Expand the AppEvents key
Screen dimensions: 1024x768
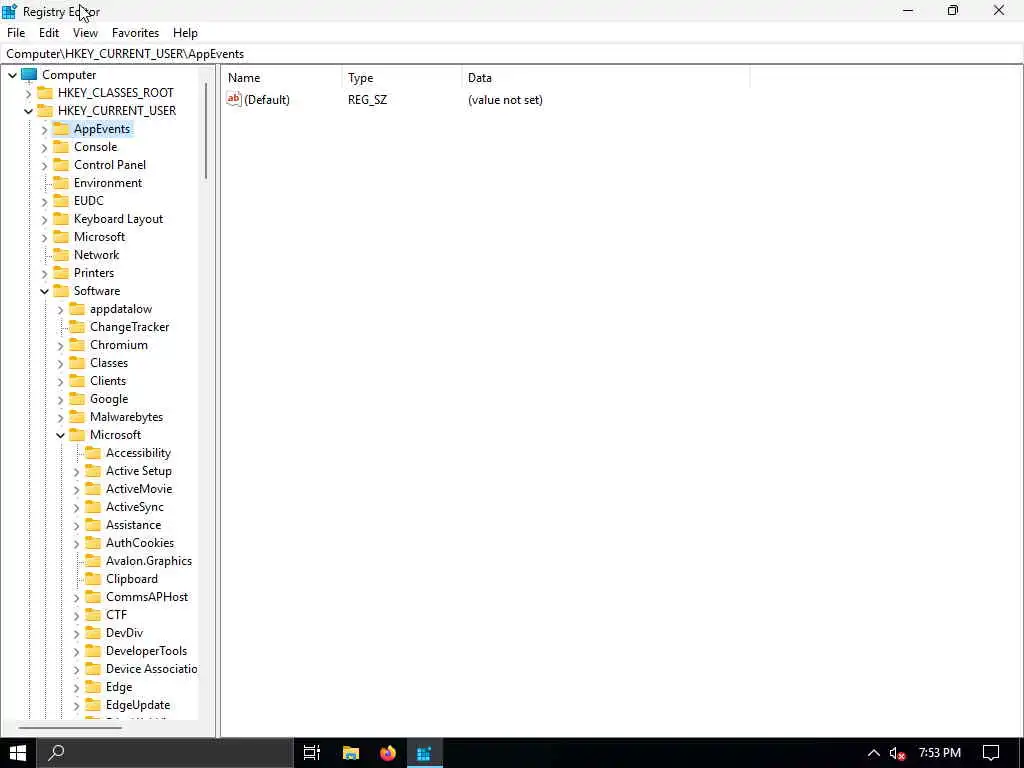click(44, 129)
